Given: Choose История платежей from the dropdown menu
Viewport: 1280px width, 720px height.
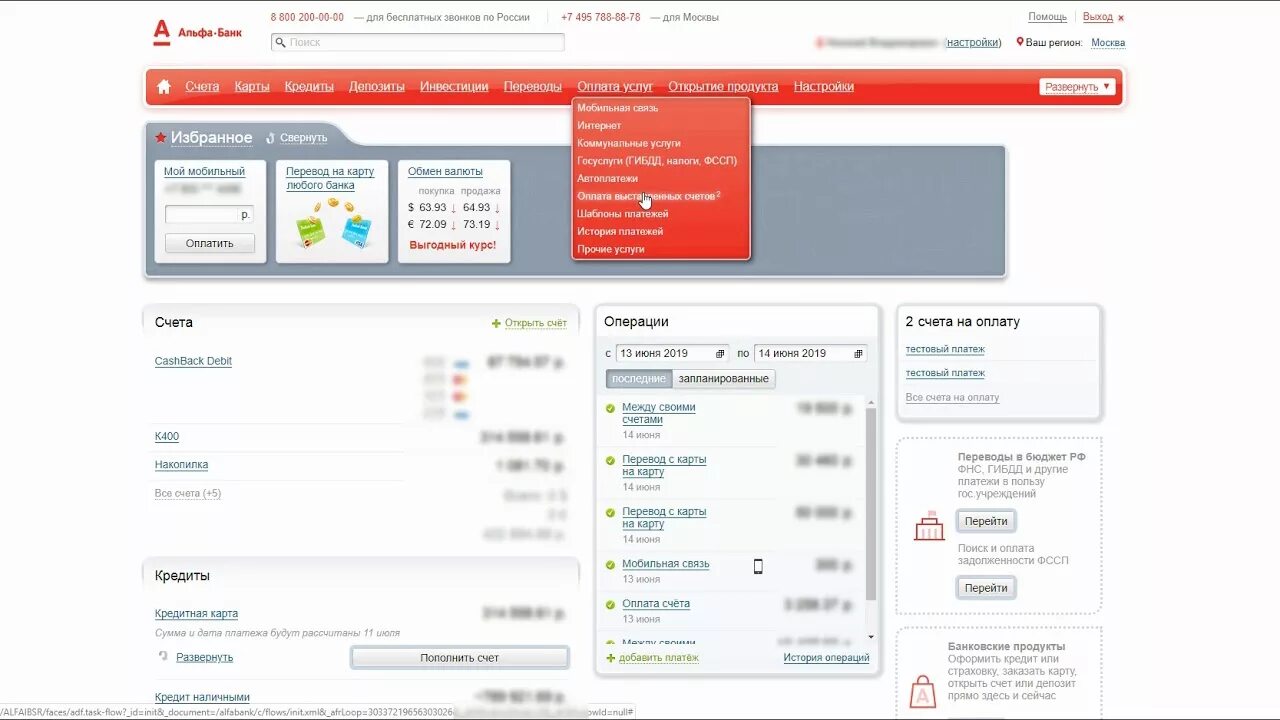Looking at the screenshot, I should (620, 232).
